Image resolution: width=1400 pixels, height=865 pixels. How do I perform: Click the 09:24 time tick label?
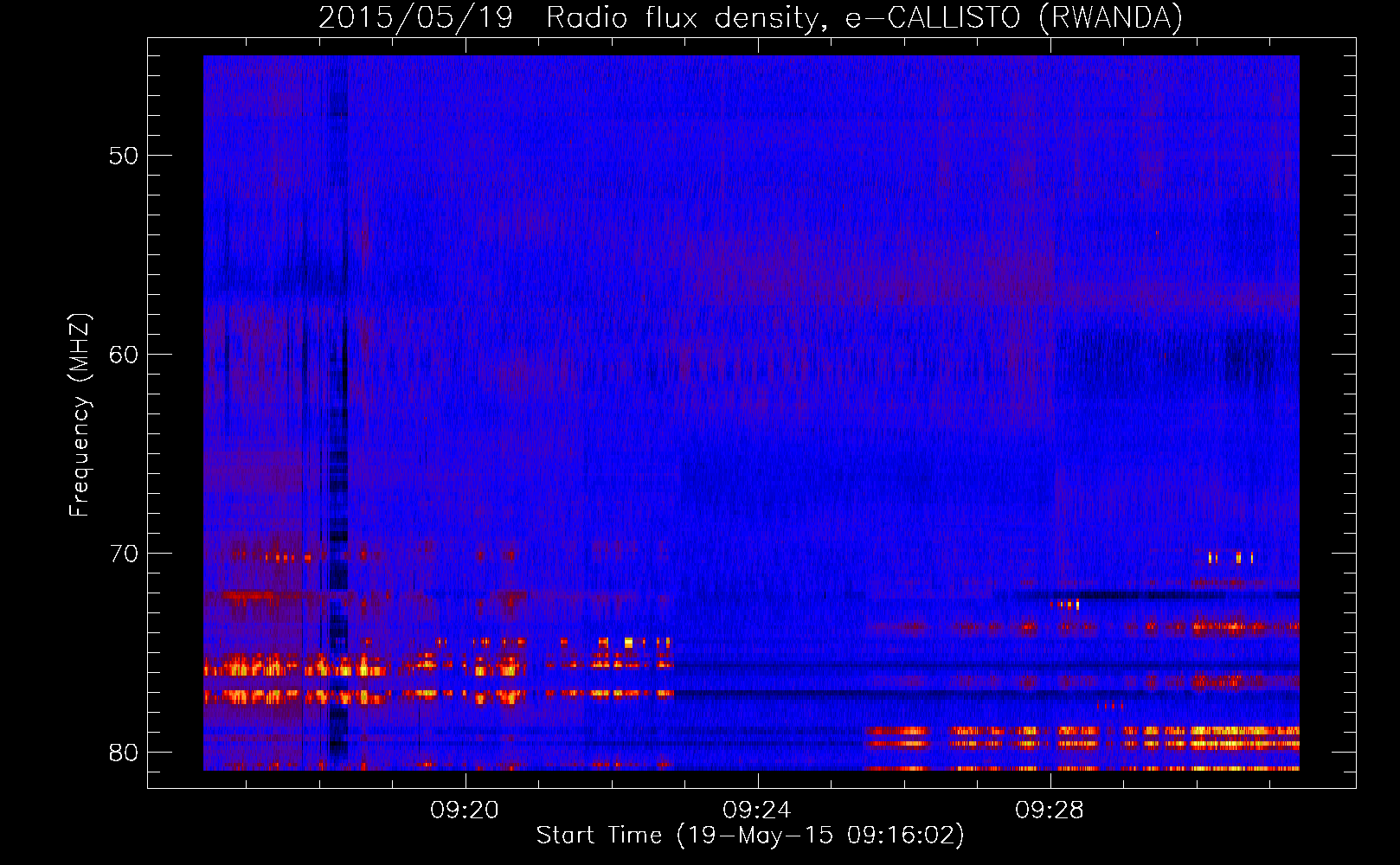(758, 810)
